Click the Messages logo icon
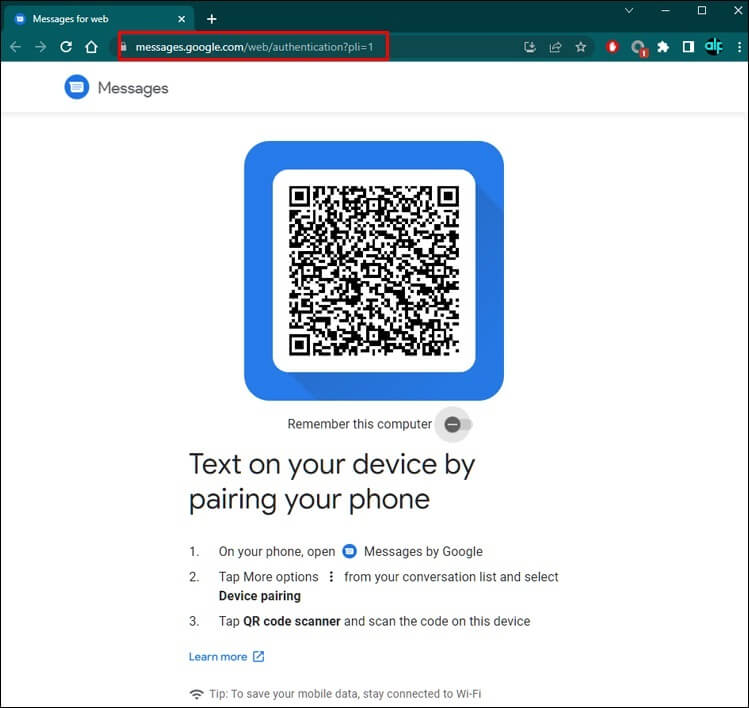Image resolution: width=749 pixels, height=708 pixels. pos(77,87)
